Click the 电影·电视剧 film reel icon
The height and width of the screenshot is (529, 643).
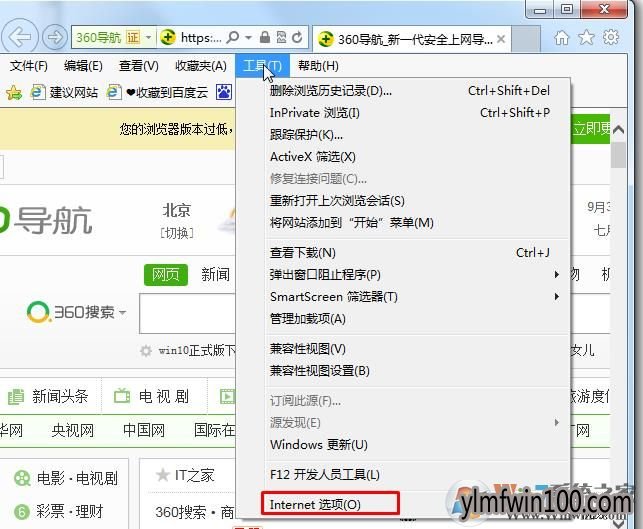tap(22, 478)
